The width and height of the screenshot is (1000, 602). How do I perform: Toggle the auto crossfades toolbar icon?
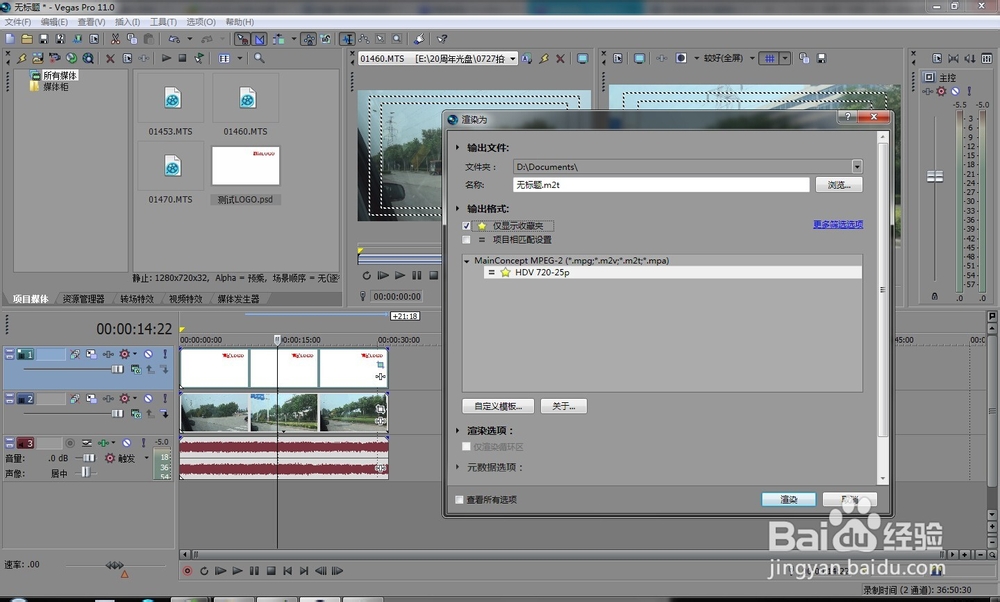point(260,39)
